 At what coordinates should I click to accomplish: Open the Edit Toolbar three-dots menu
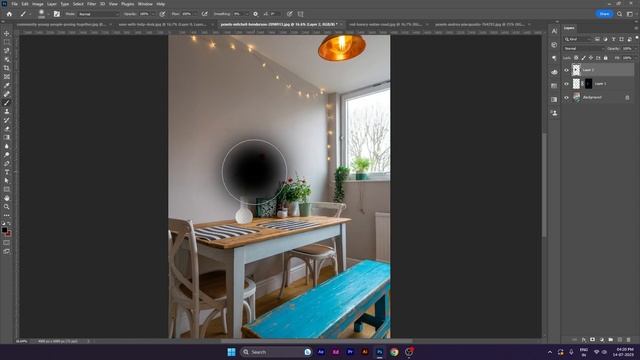tap(7, 215)
